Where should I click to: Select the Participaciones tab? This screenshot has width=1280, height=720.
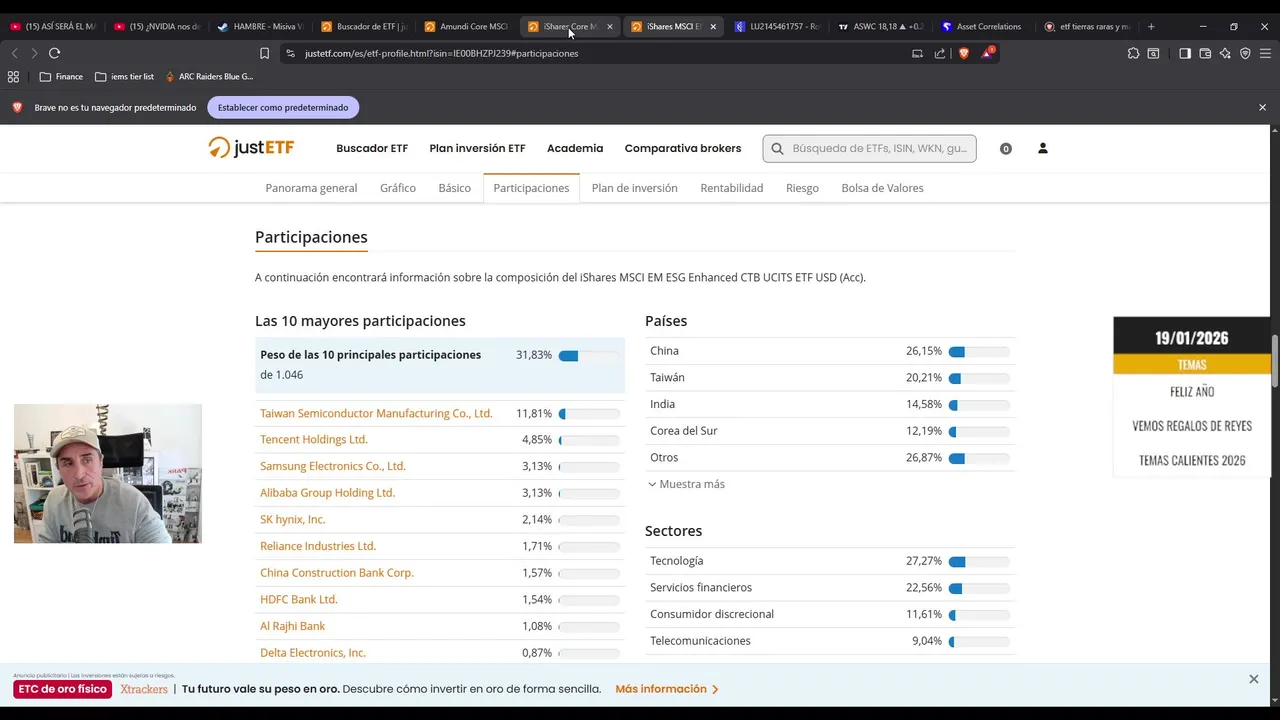coord(531,188)
